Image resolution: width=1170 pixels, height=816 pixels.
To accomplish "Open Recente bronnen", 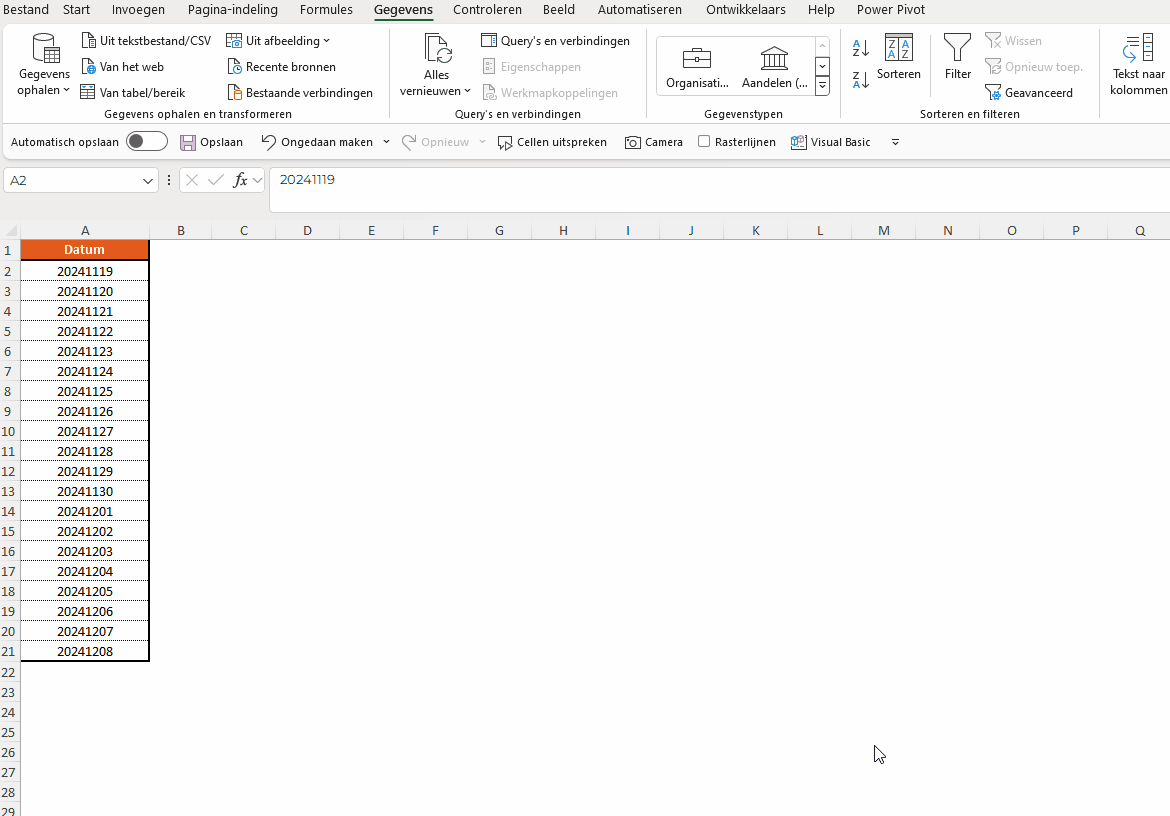I will (x=281, y=67).
